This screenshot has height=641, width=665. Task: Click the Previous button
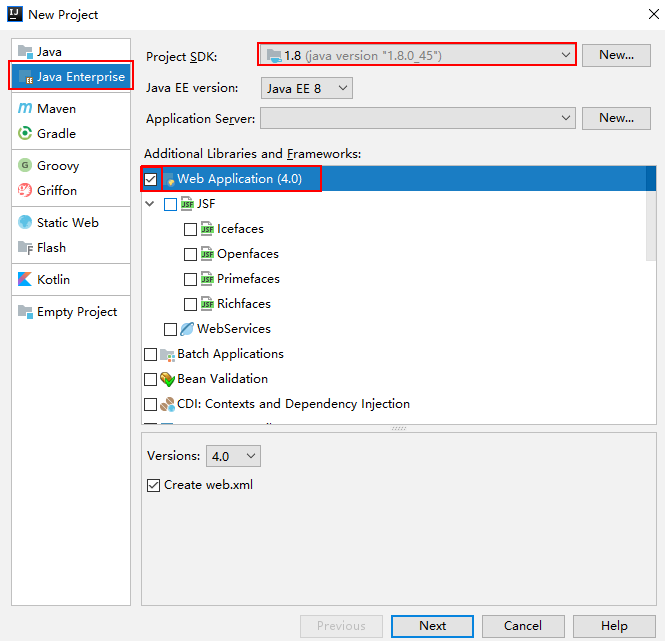click(341, 626)
